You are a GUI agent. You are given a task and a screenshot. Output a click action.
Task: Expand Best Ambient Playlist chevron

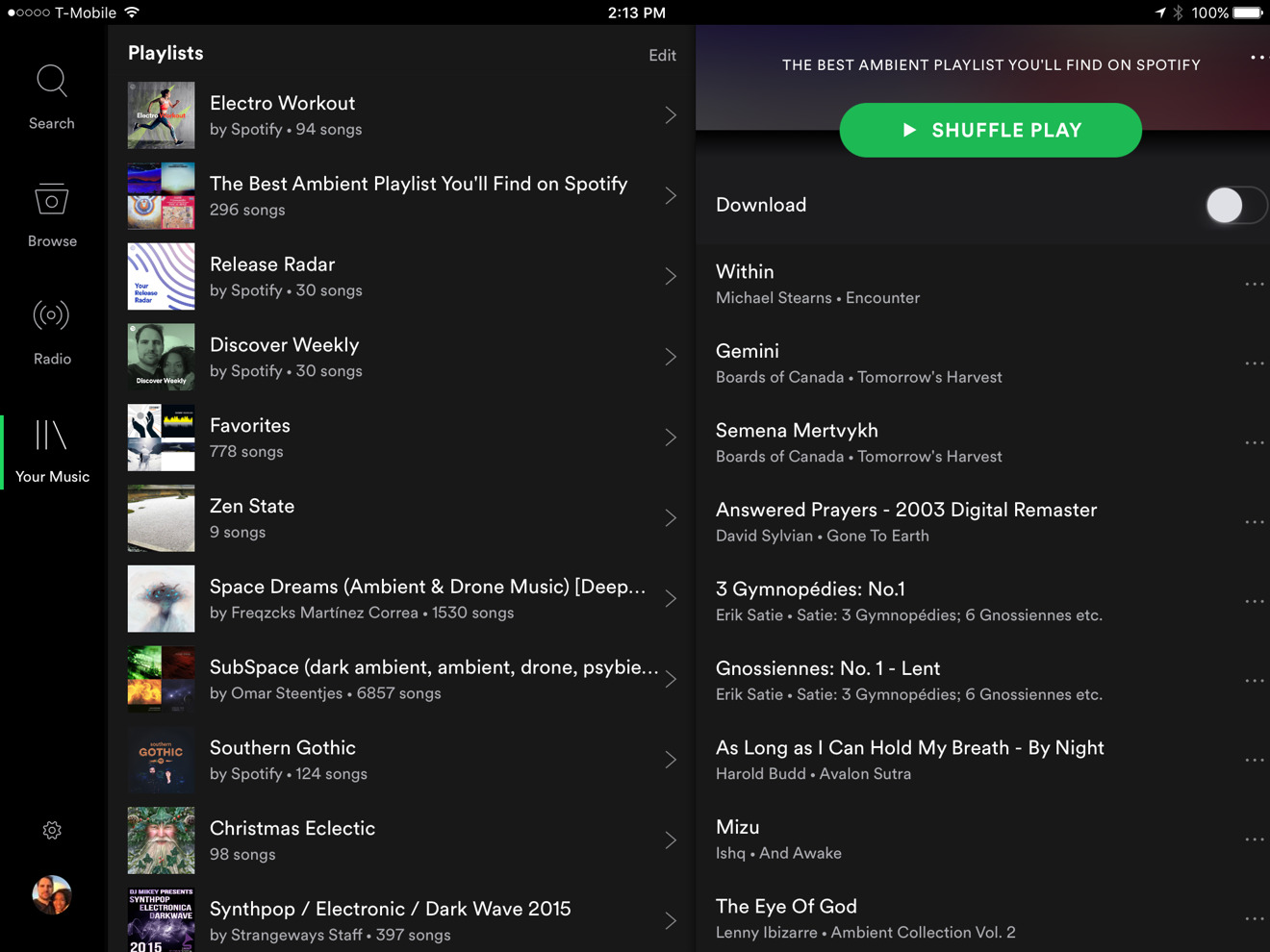click(671, 196)
